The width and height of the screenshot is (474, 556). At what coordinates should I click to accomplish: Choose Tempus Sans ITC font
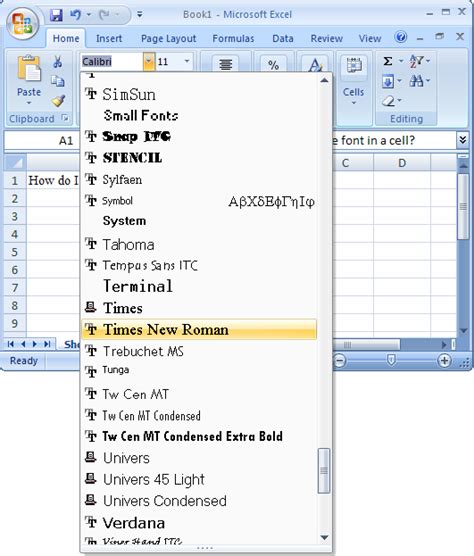tap(199, 265)
